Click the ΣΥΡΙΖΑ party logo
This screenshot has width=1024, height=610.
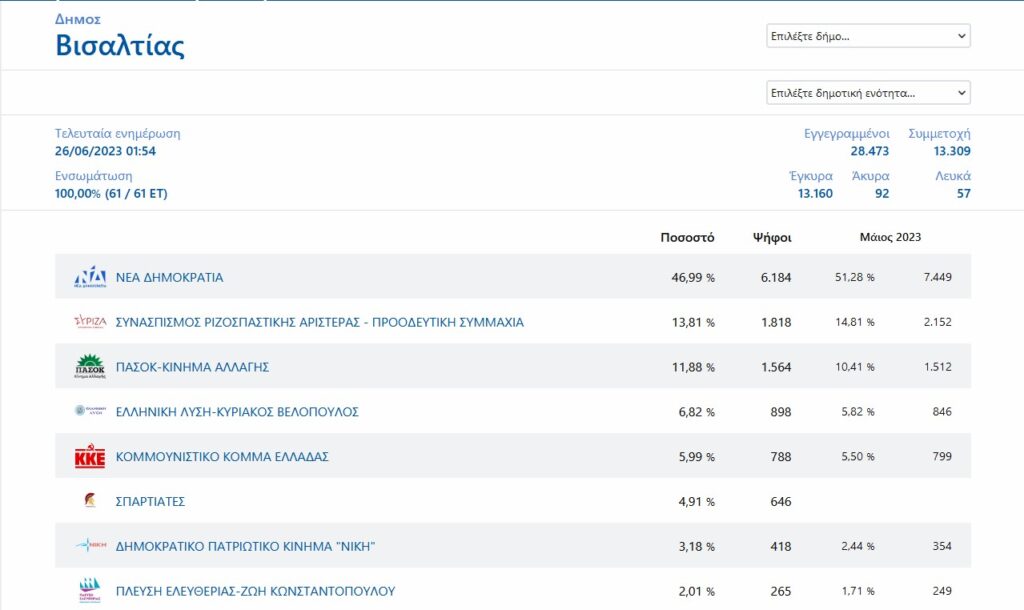tap(90, 322)
